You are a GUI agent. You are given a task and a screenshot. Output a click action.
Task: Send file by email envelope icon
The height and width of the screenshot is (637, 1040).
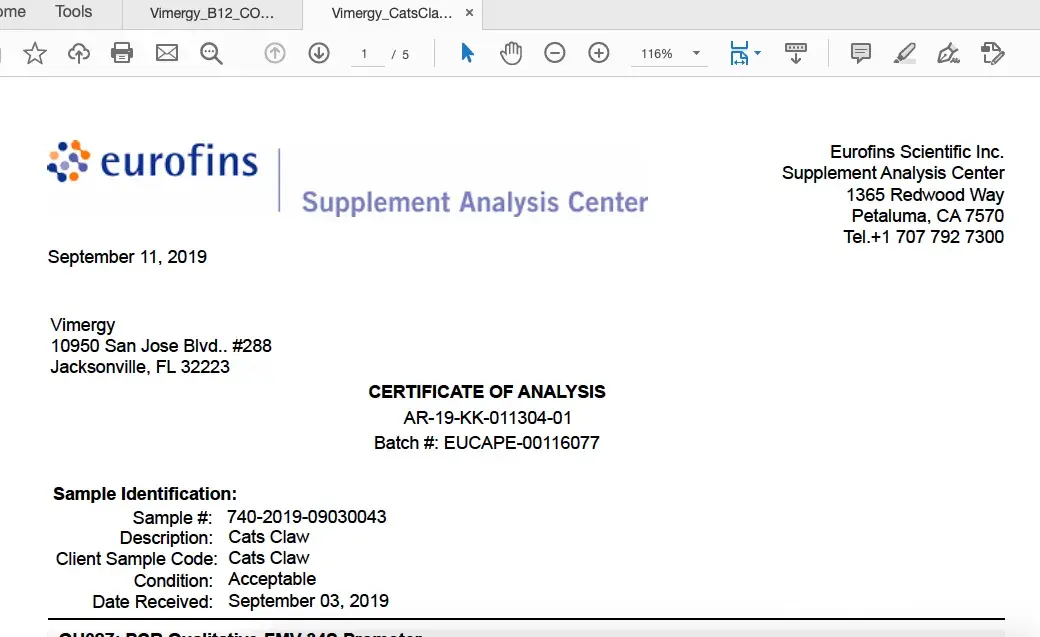pyautogui.click(x=167, y=53)
